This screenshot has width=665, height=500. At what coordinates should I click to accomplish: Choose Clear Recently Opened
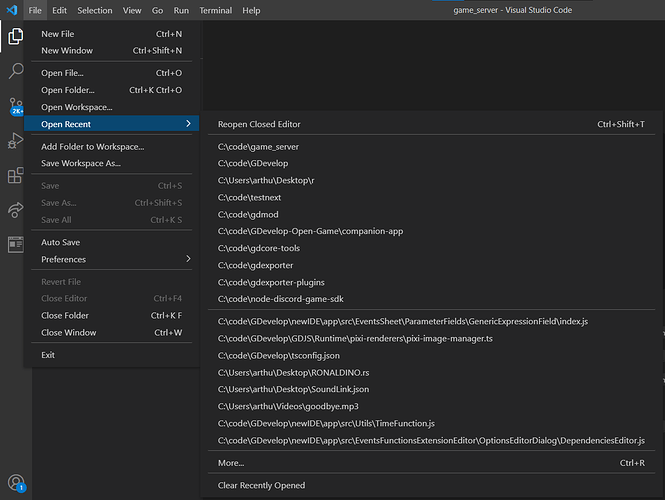(x=431, y=485)
